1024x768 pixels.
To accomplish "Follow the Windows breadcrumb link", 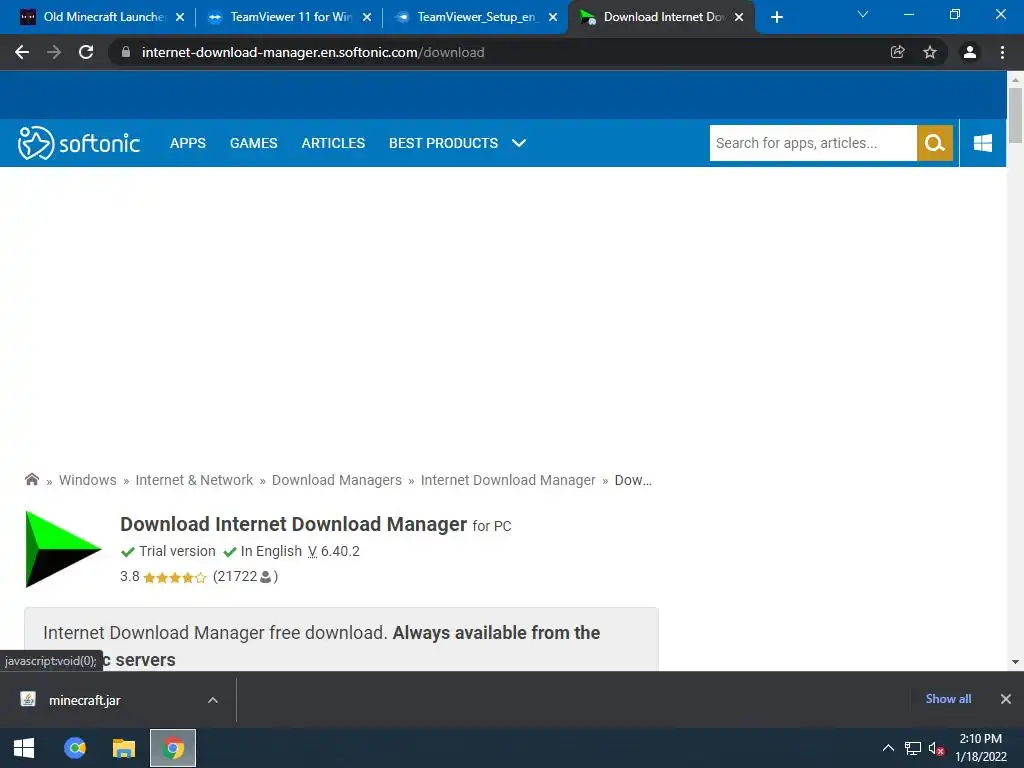I will (x=88, y=480).
